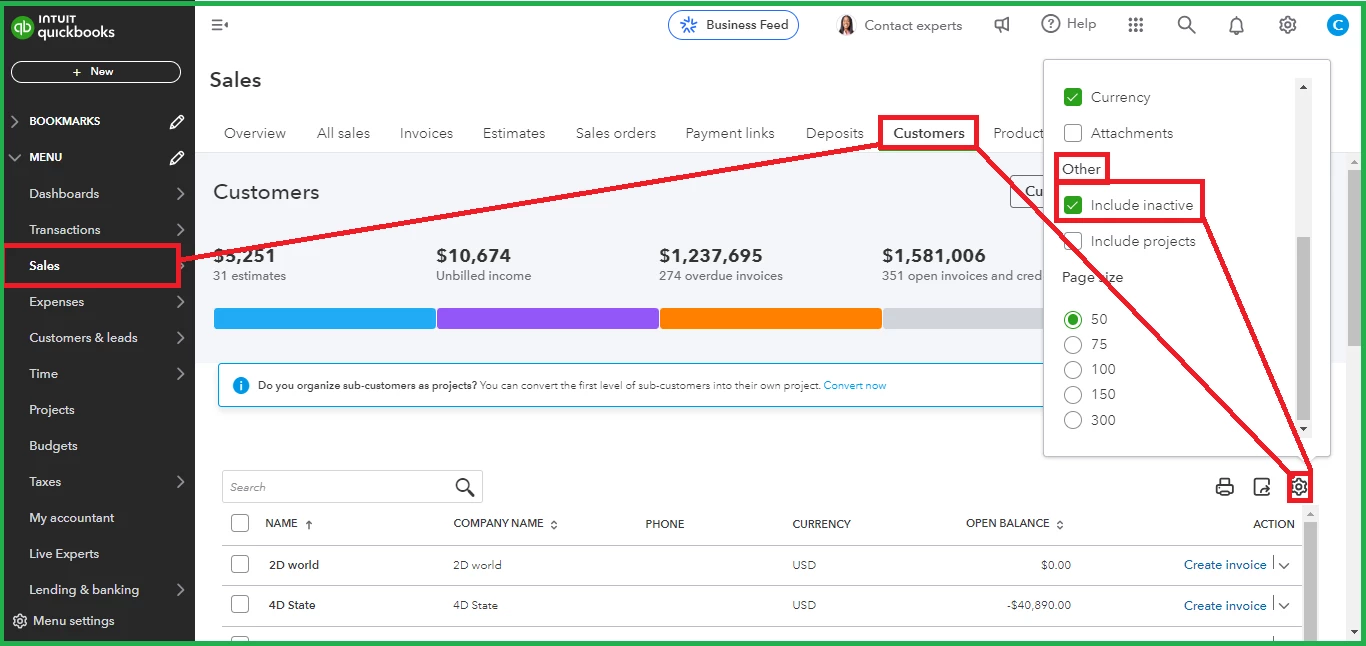Edit bookmarks with the pencil icon
The width and height of the screenshot is (1366, 646).
(177, 121)
